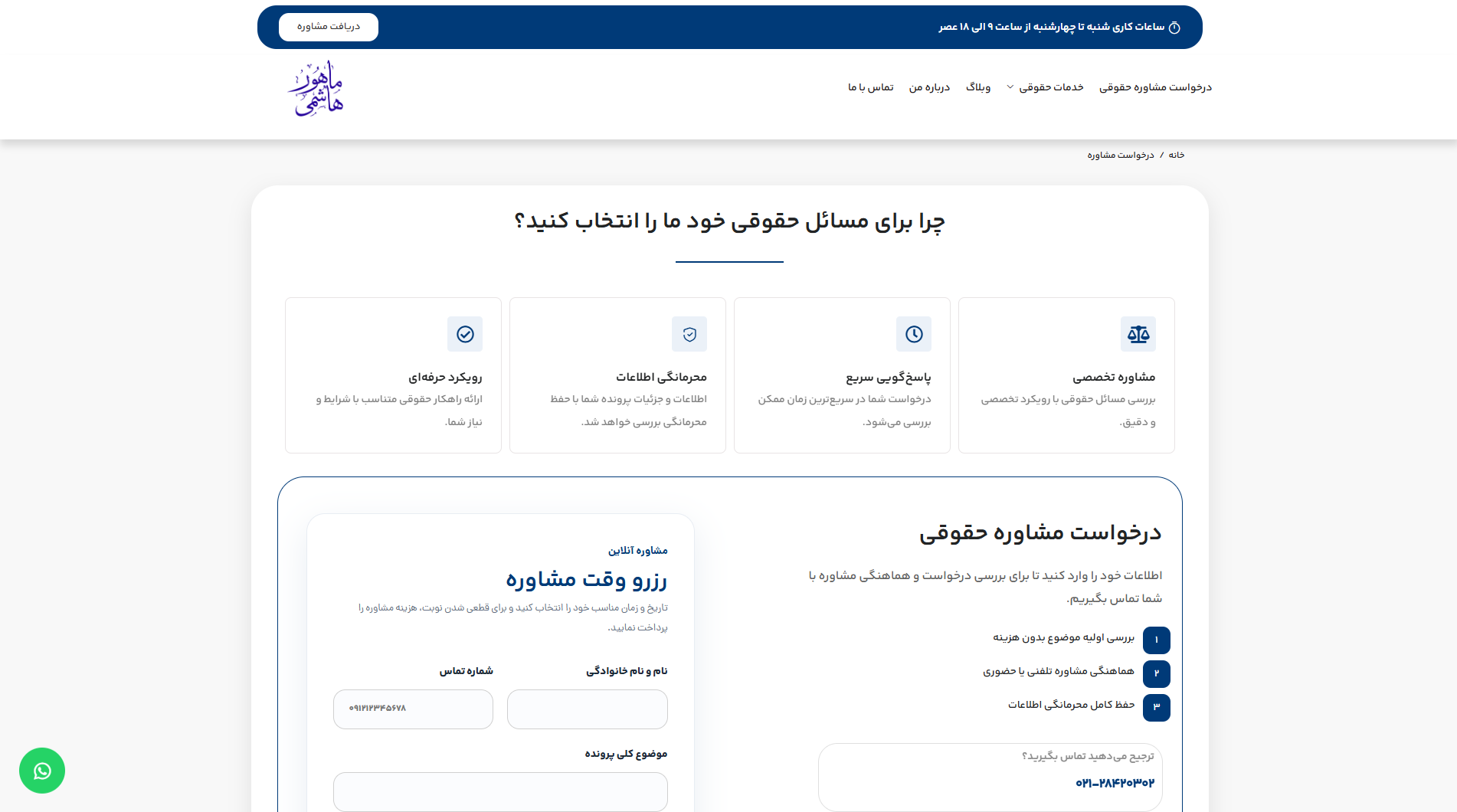This screenshot has height=812, width=1457.
Task: Click the حفظ کامل محرمانگی اطلاعات text
Action: 1072,705
